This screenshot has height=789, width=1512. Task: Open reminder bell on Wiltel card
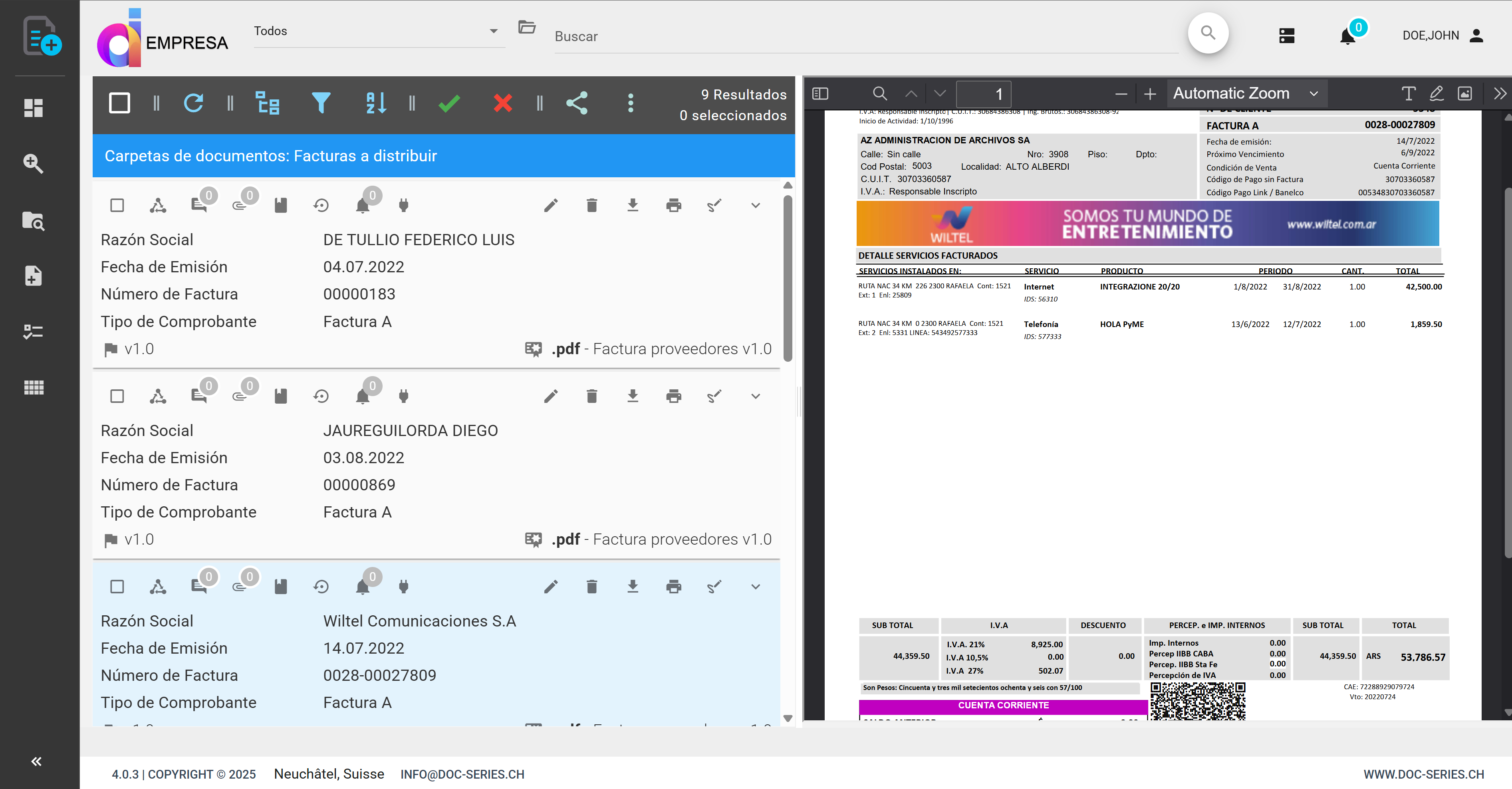(x=363, y=587)
